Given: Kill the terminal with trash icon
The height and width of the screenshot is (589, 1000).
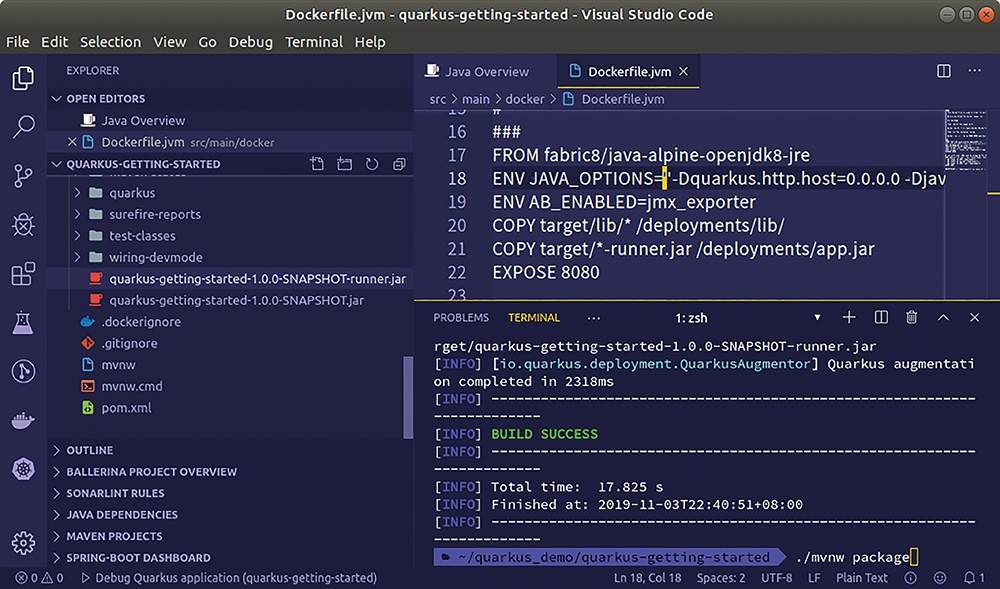Looking at the screenshot, I should (x=912, y=317).
